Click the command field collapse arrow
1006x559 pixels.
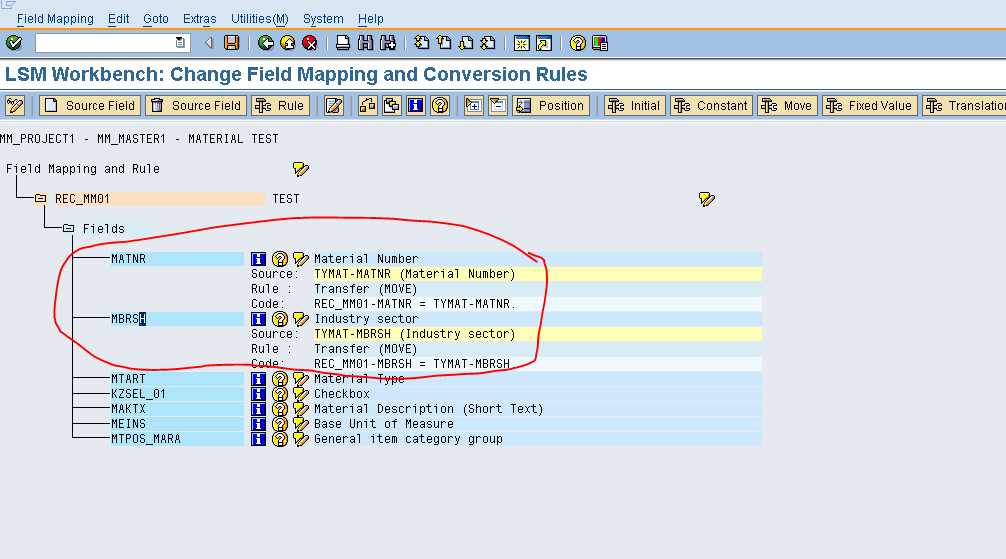209,43
